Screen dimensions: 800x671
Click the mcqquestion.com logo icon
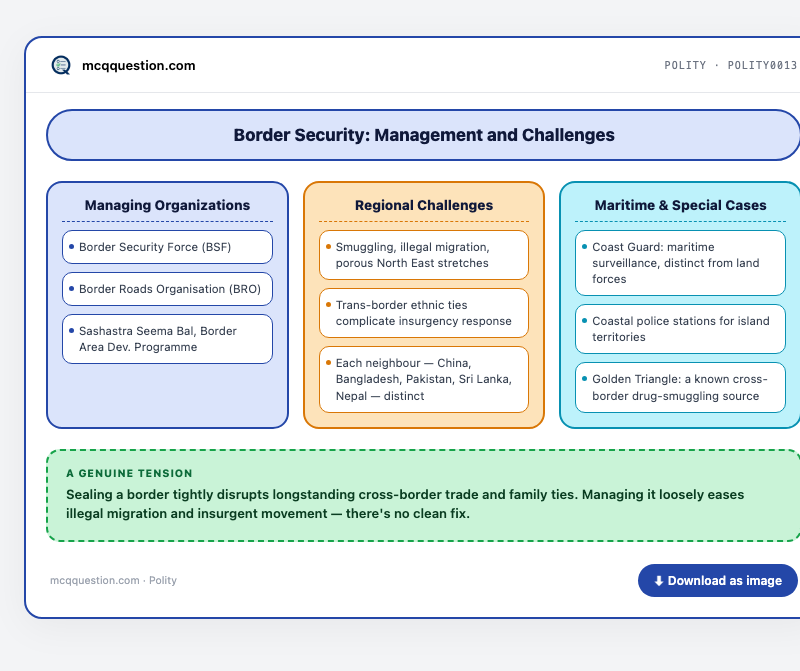(x=61, y=65)
